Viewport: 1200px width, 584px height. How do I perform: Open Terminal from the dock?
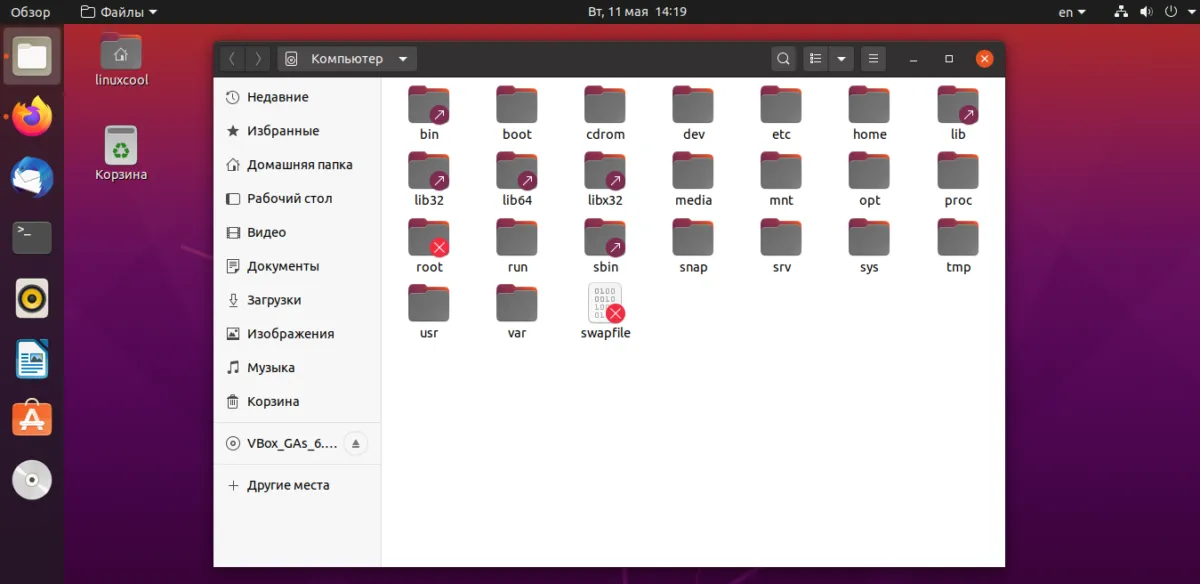[32, 238]
